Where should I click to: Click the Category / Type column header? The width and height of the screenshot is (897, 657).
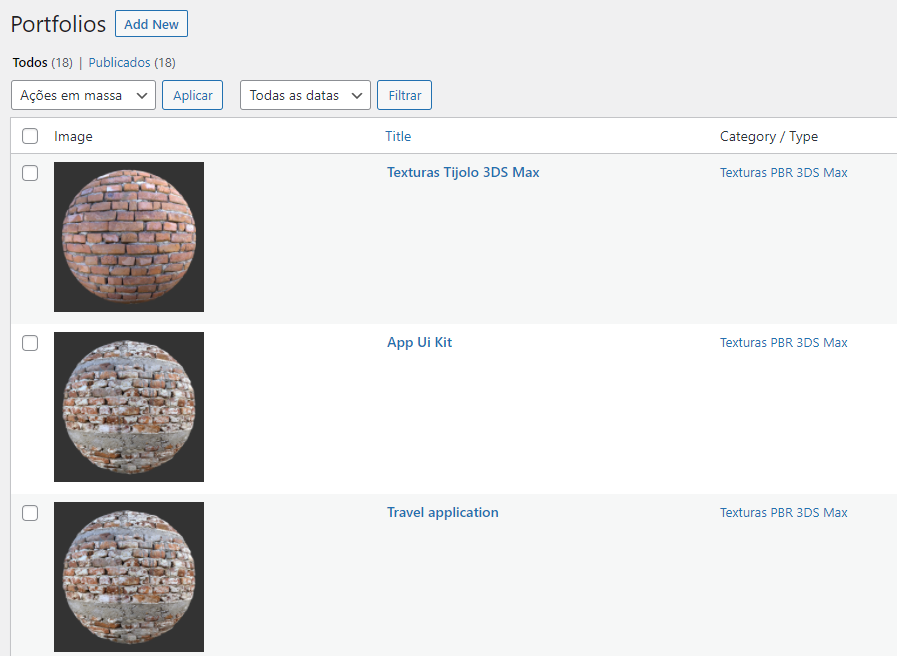tap(769, 136)
